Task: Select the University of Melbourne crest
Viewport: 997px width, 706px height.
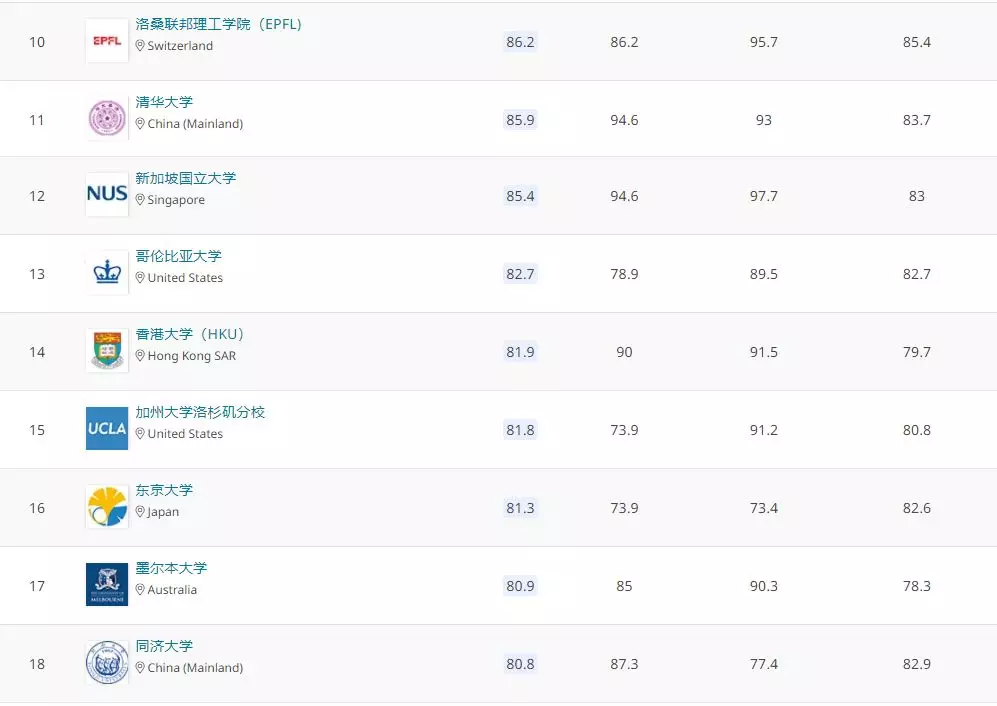Action: coord(106,583)
